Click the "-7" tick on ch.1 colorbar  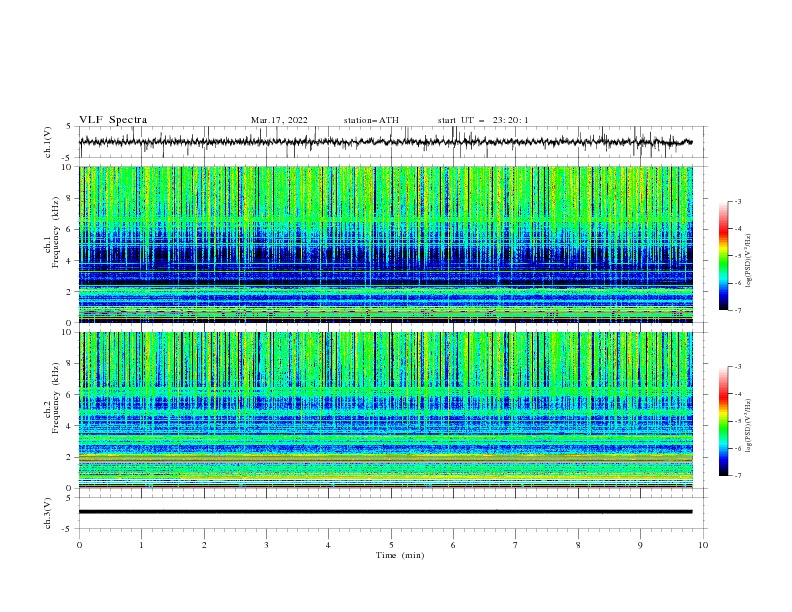737,310
